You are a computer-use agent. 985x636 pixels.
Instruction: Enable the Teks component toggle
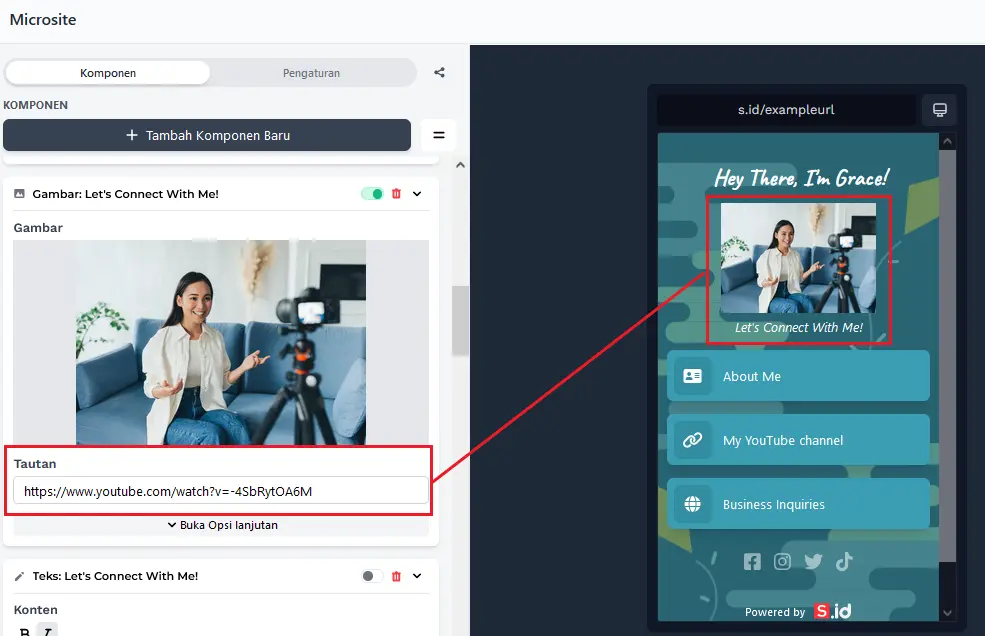[372, 576]
